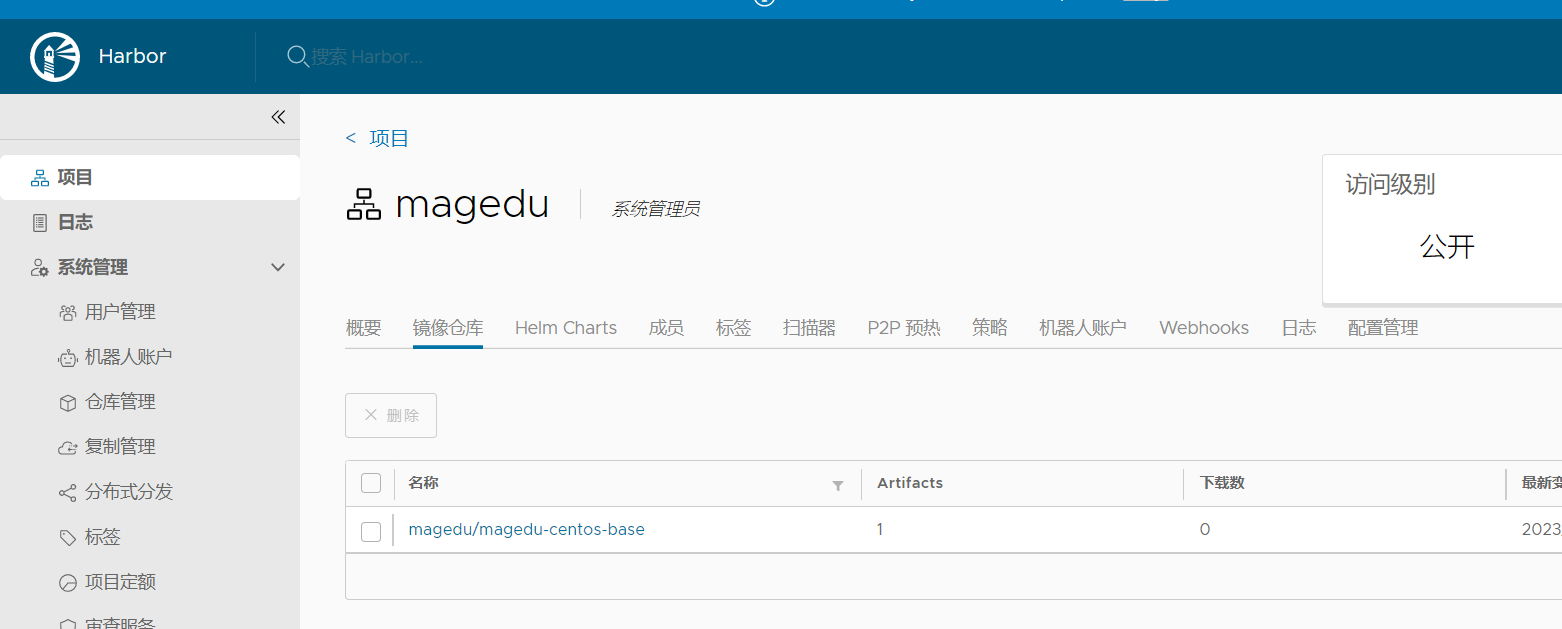Switch to the 配置管理 tab
This screenshot has height=629, width=1562.
(1383, 328)
